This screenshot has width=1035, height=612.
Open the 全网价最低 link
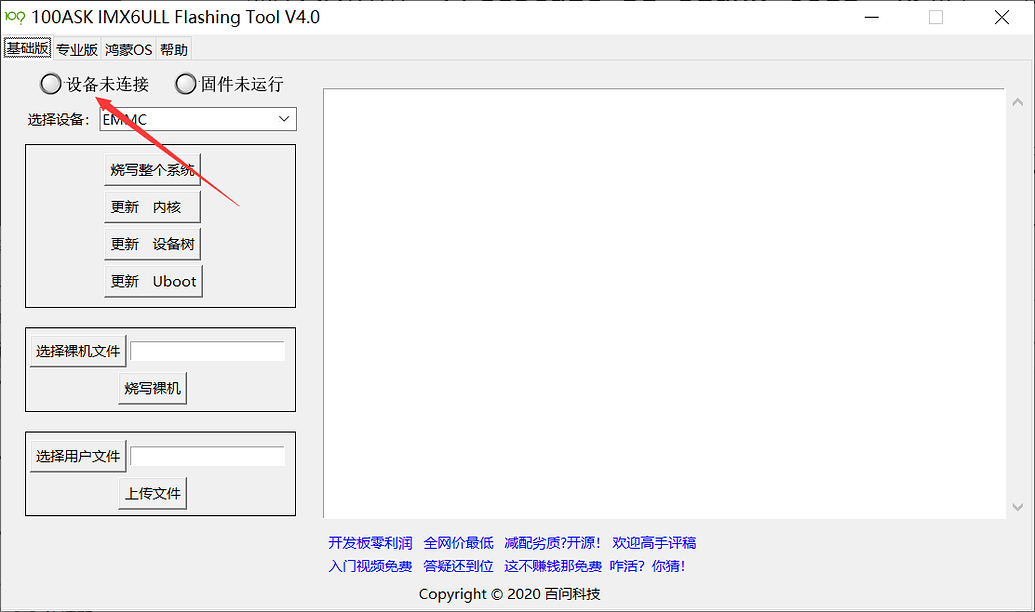tap(459, 543)
